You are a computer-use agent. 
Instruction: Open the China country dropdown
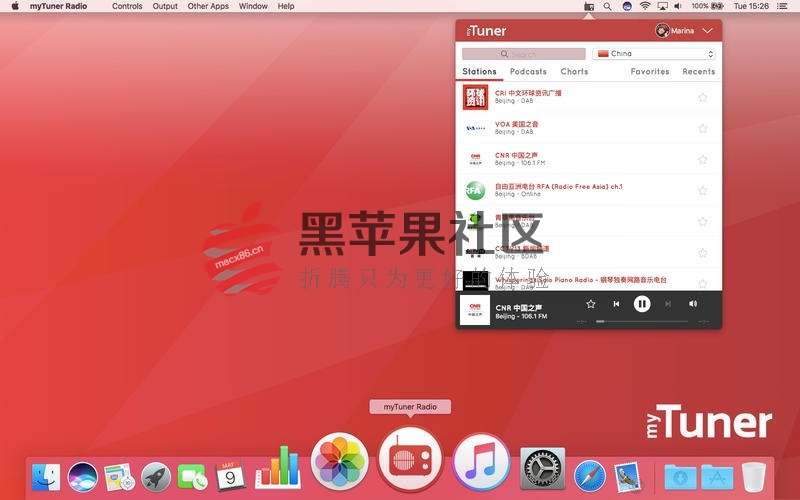653,54
